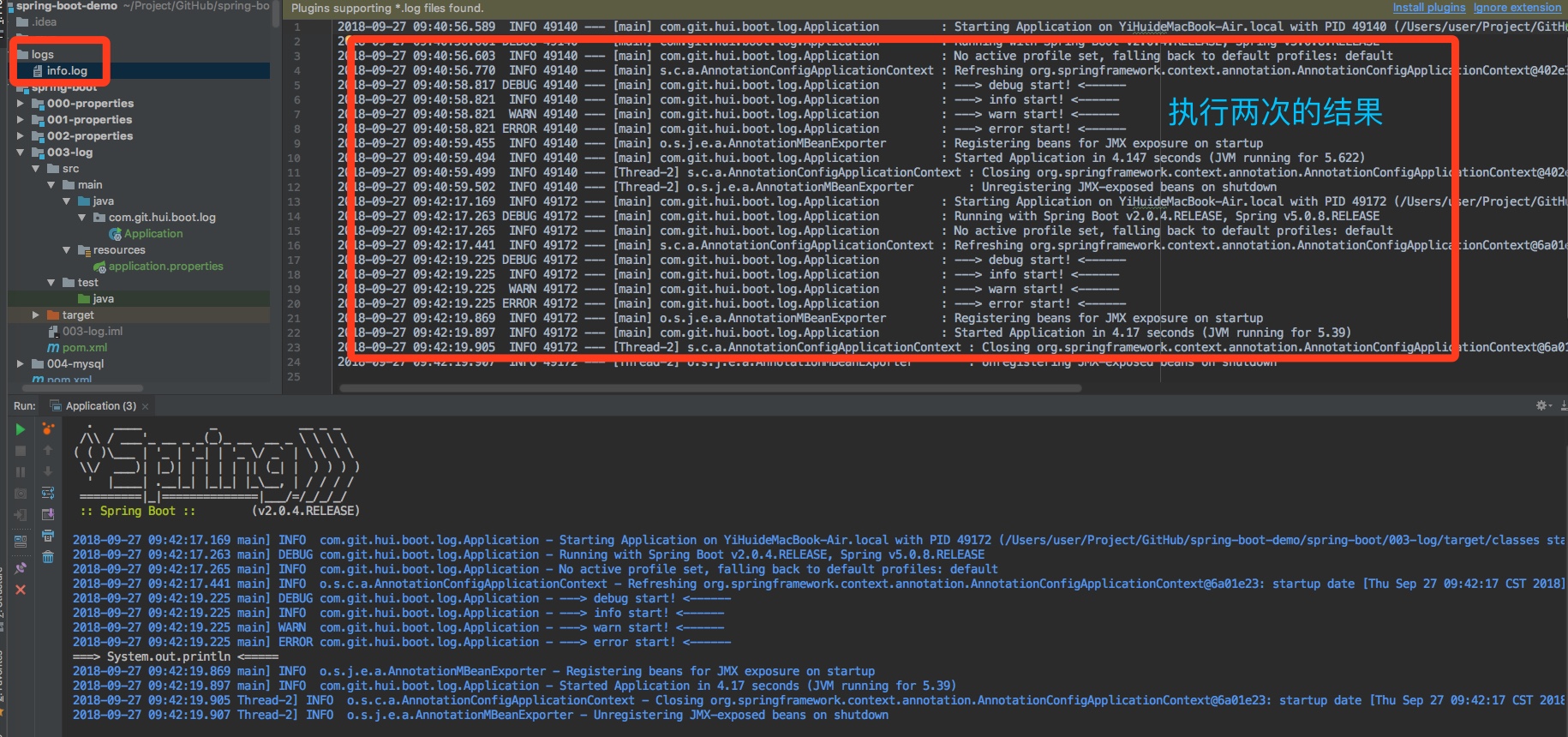Rerun the Application with green play icon

coord(21,429)
